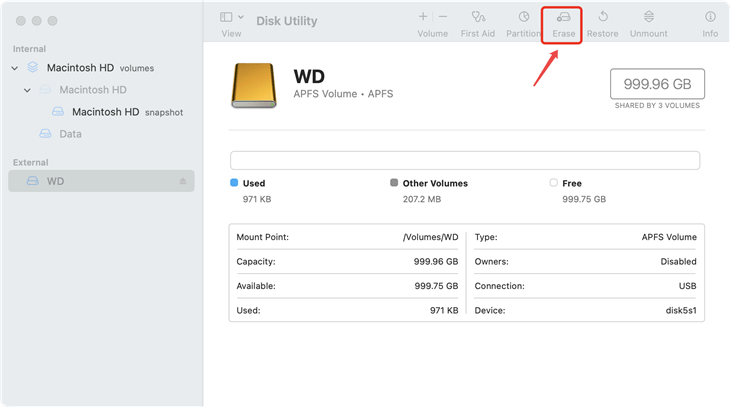Click the Erase toolbar icon
The width and height of the screenshot is (730, 407).
pos(564,18)
